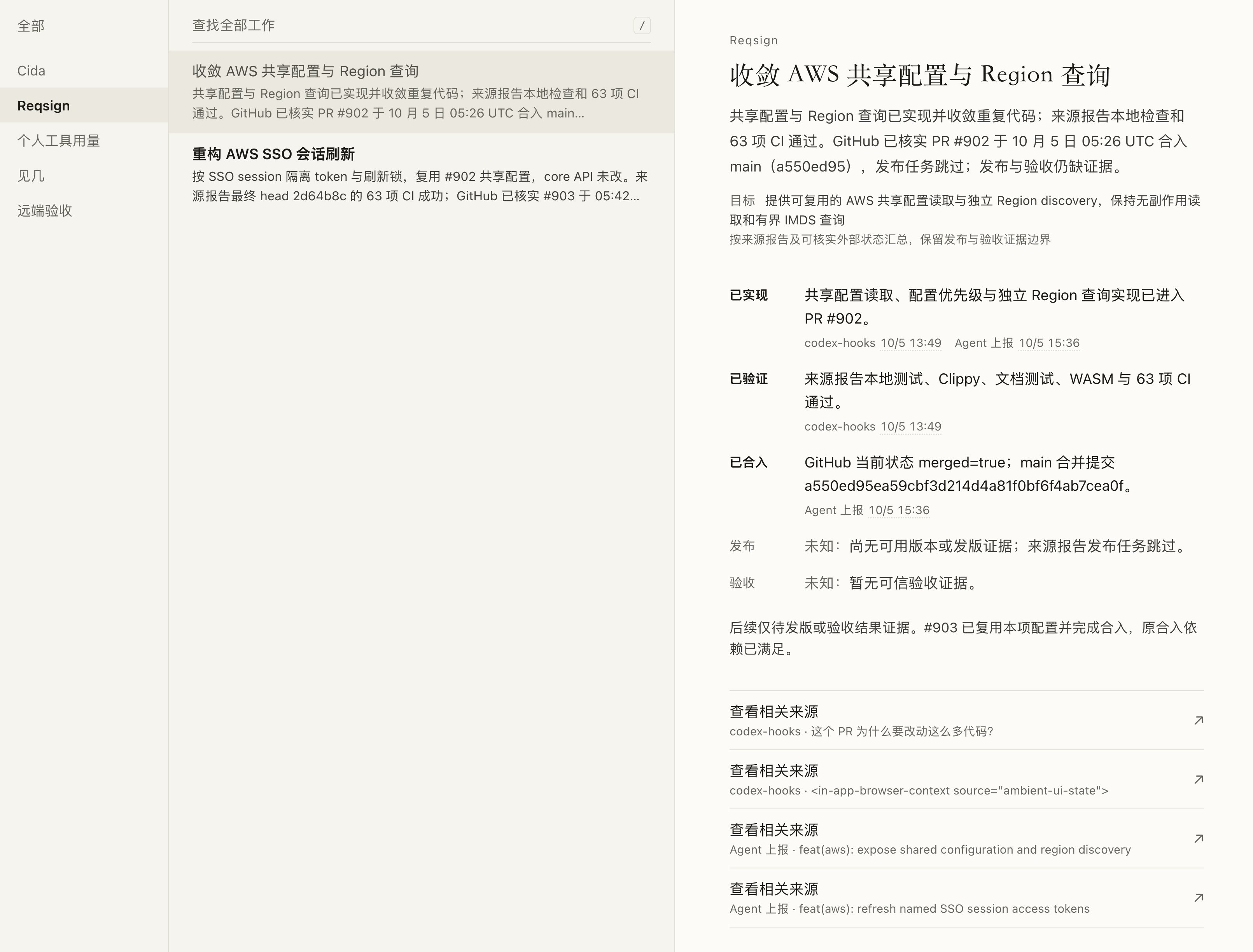Open 远端验收 in the sidebar
The height and width of the screenshot is (952, 1253).
pyautogui.click(x=84, y=211)
